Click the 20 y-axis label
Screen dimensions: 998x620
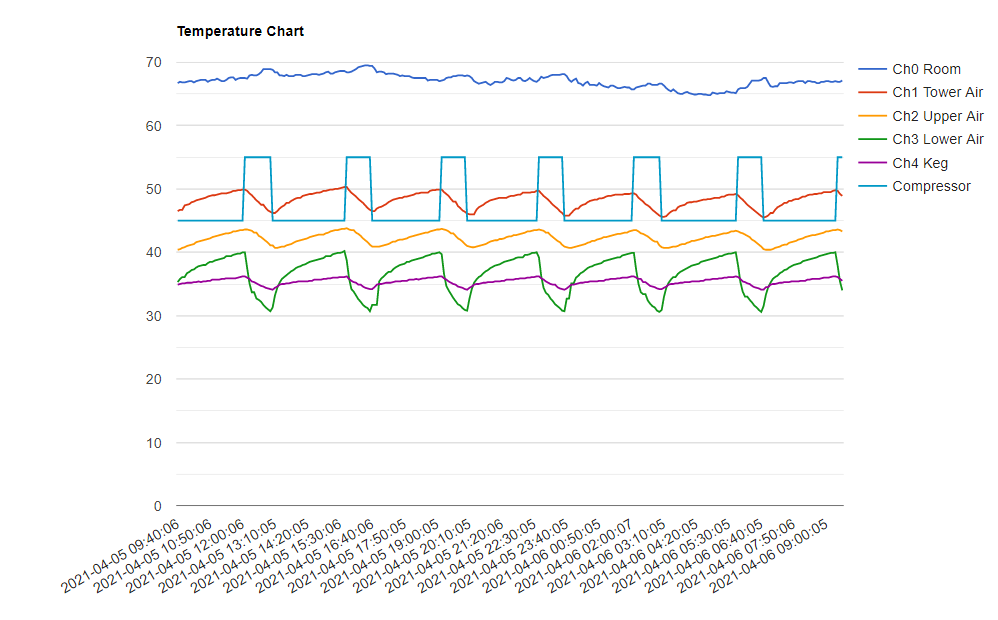(x=153, y=379)
